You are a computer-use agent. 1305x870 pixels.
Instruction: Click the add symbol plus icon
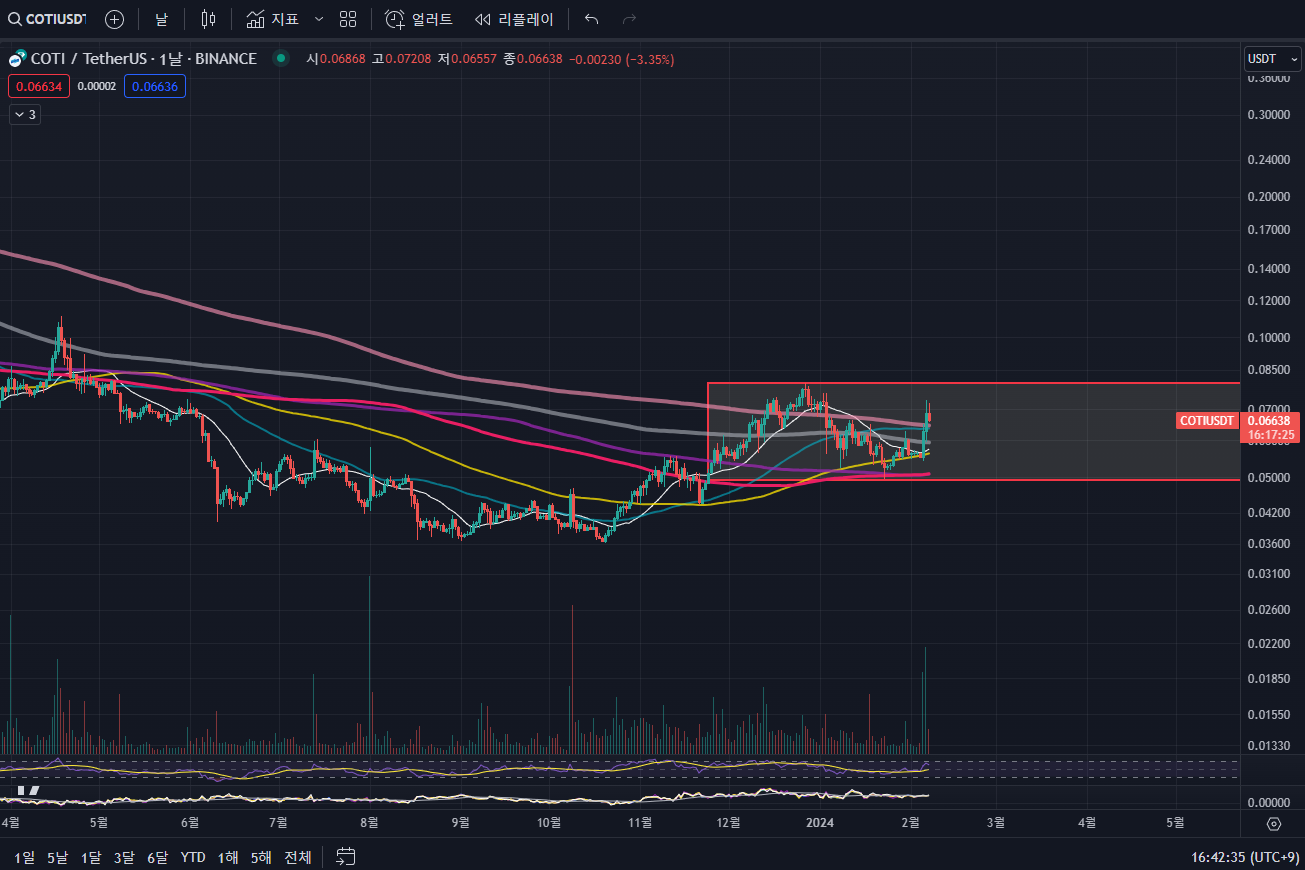tap(115, 19)
